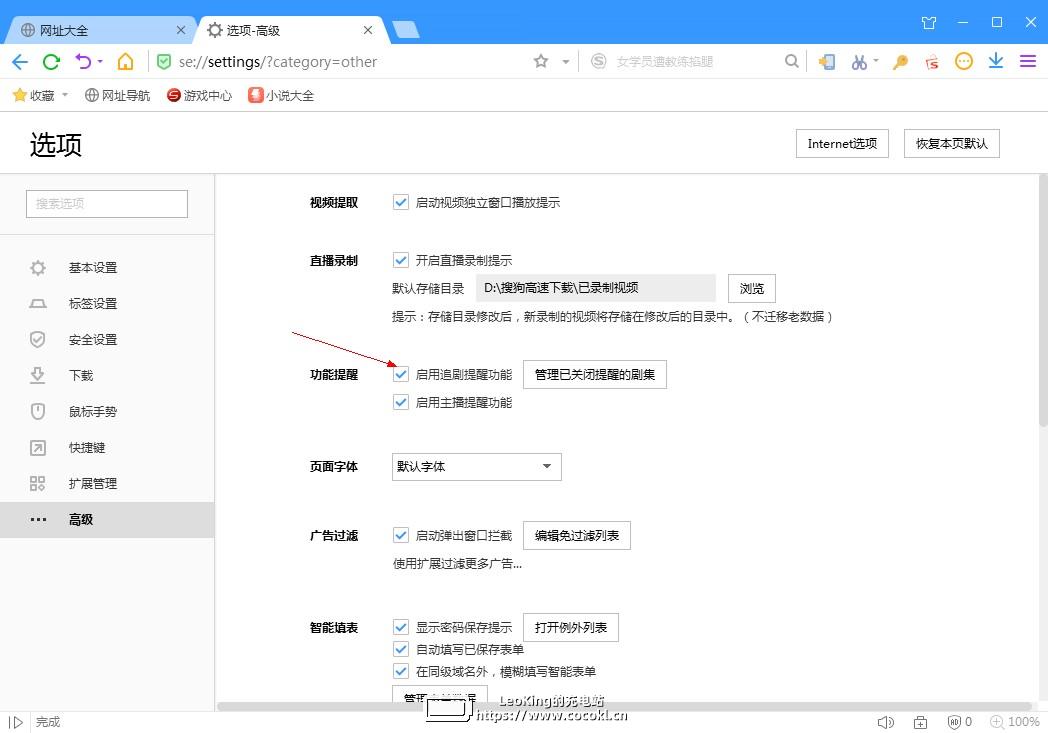Click the Sogou search engine logo icon

[x=598, y=61]
